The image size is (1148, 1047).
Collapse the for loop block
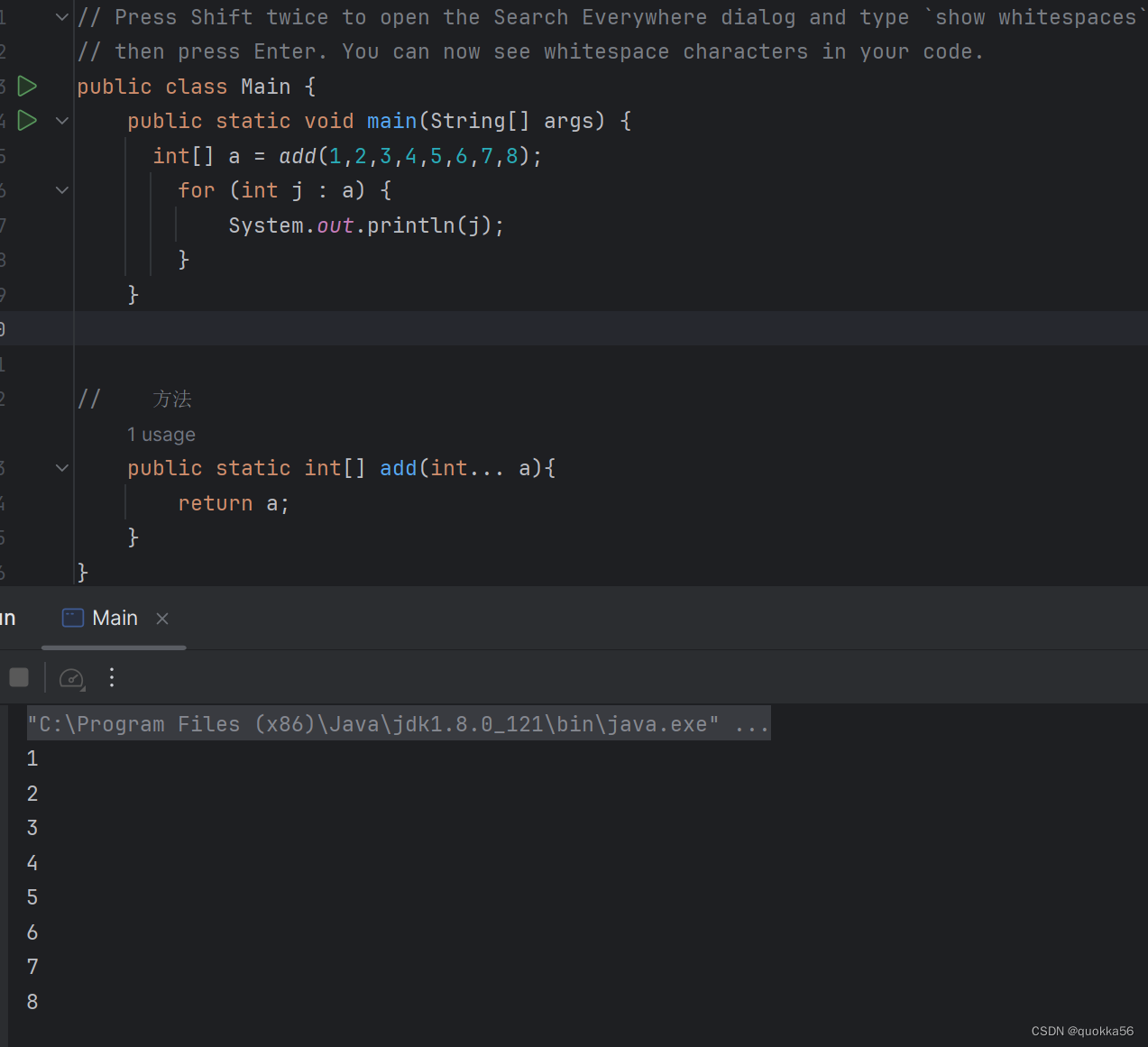tap(62, 190)
